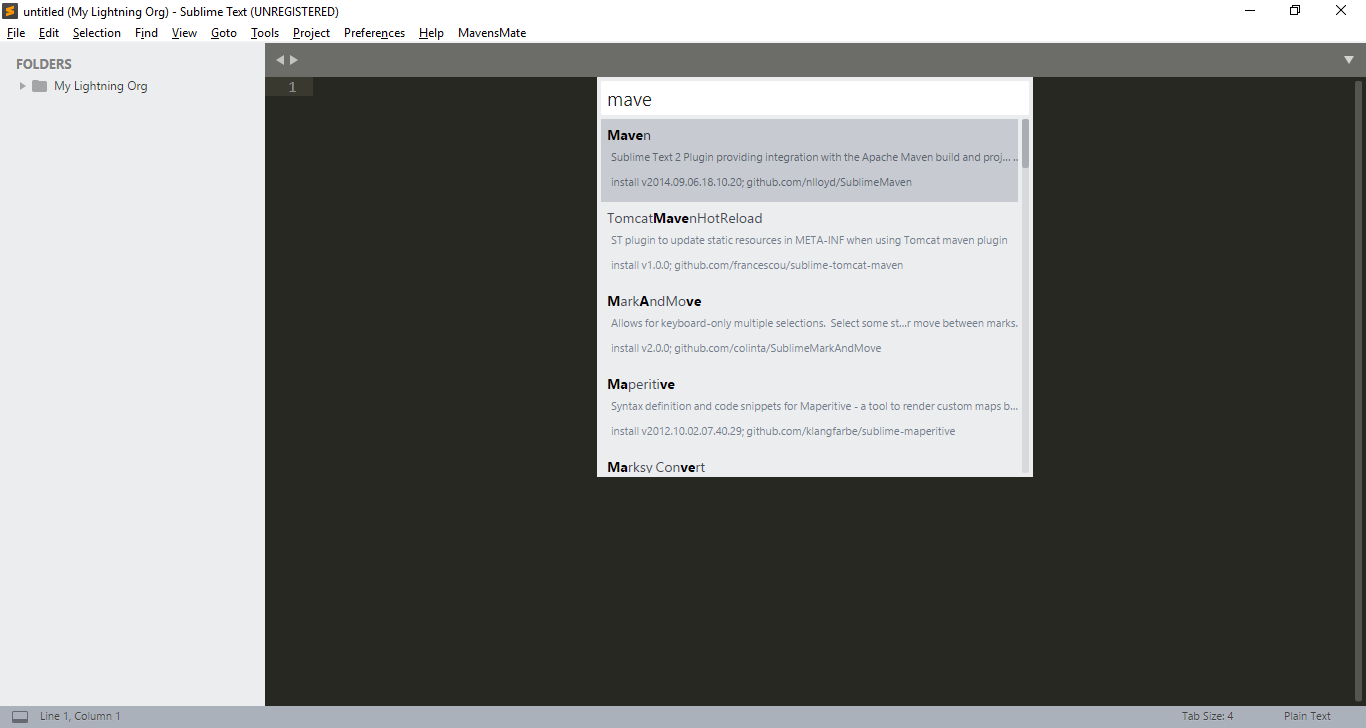Click the FOLDERS sidebar heading
The height and width of the screenshot is (728, 1366).
pyautogui.click(x=44, y=64)
